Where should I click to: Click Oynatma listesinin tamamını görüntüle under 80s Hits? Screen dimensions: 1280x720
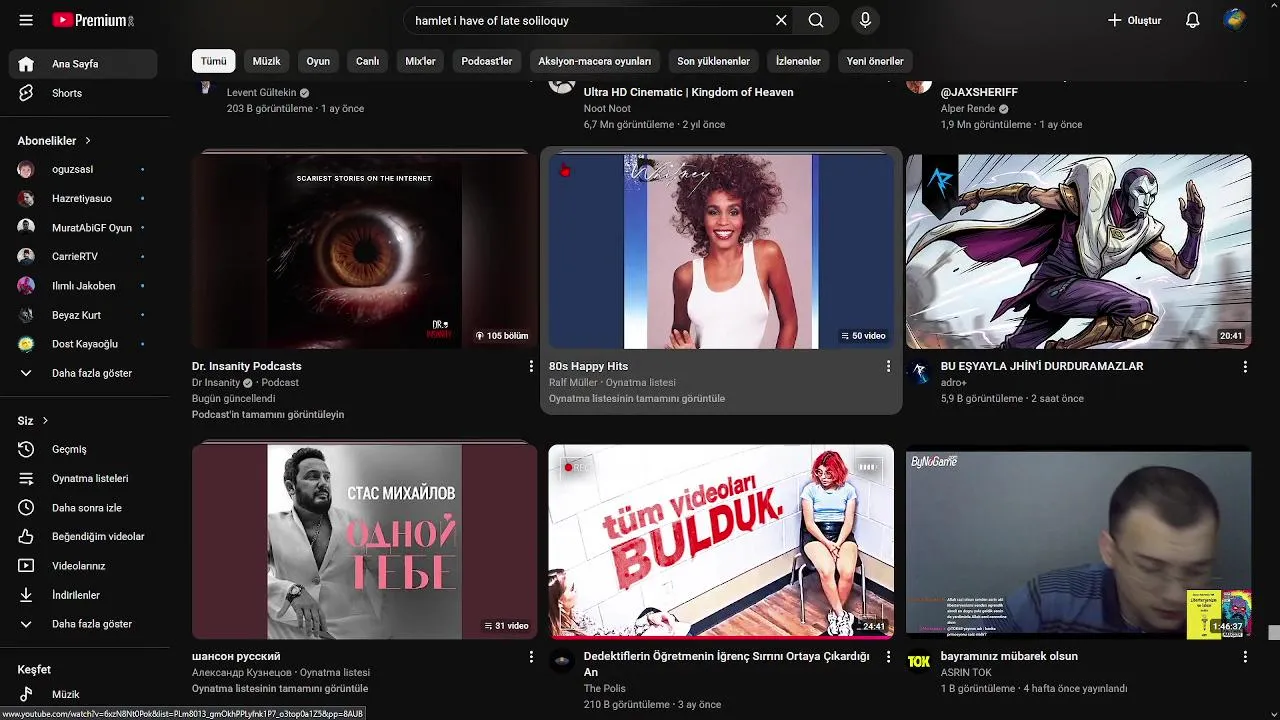coord(637,399)
